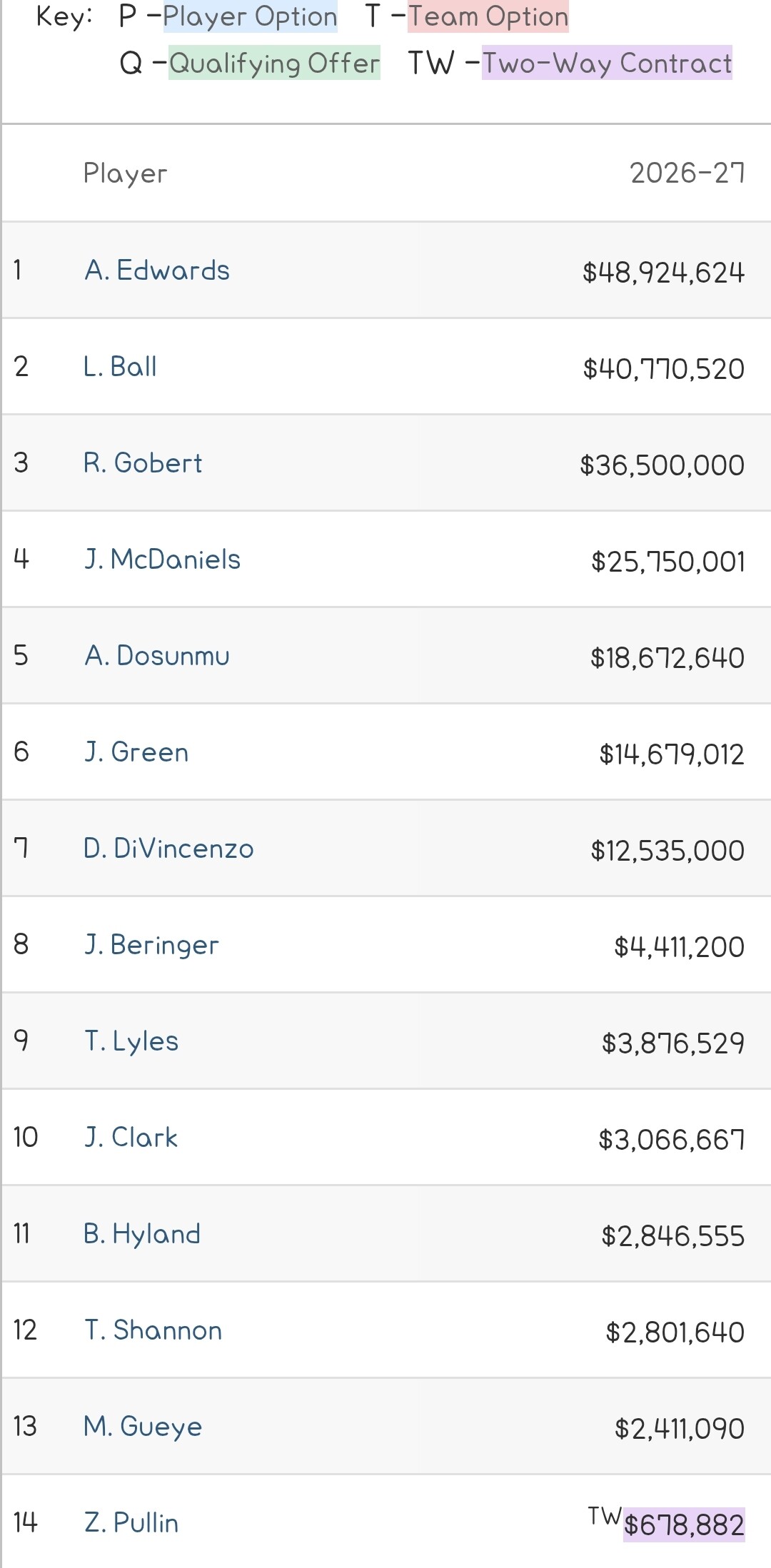Screen dimensions: 771x1568
Task: Visit A. Dosunmu player page
Action: [157, 656]
